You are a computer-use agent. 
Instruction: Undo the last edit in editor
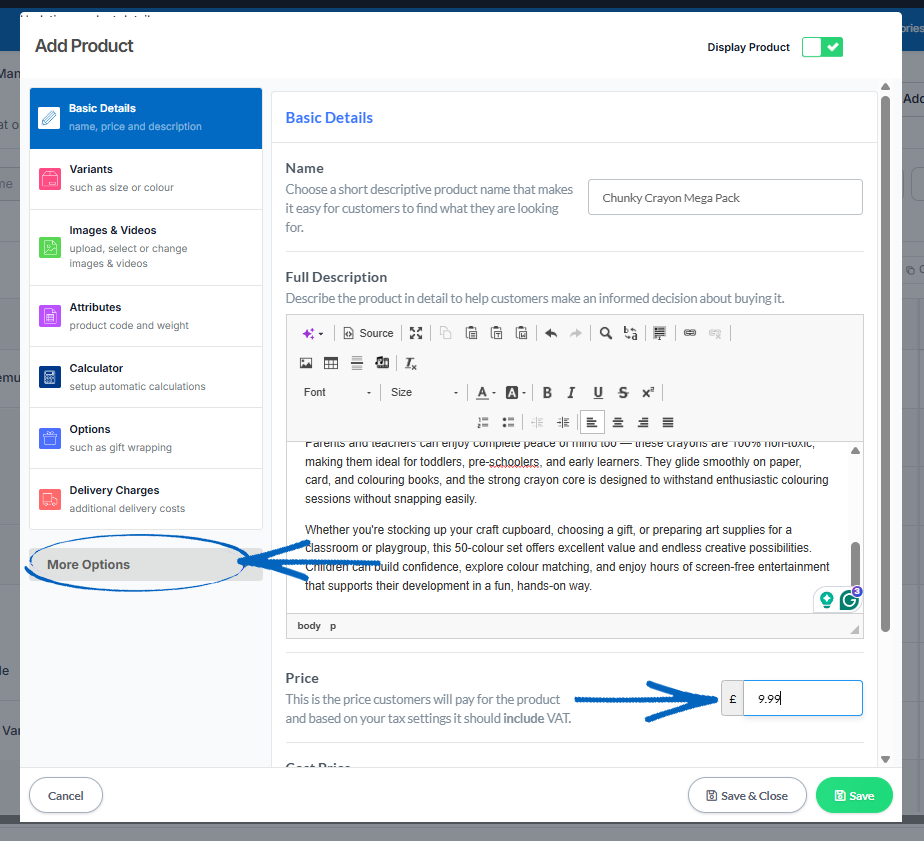[x=551, y=333]
